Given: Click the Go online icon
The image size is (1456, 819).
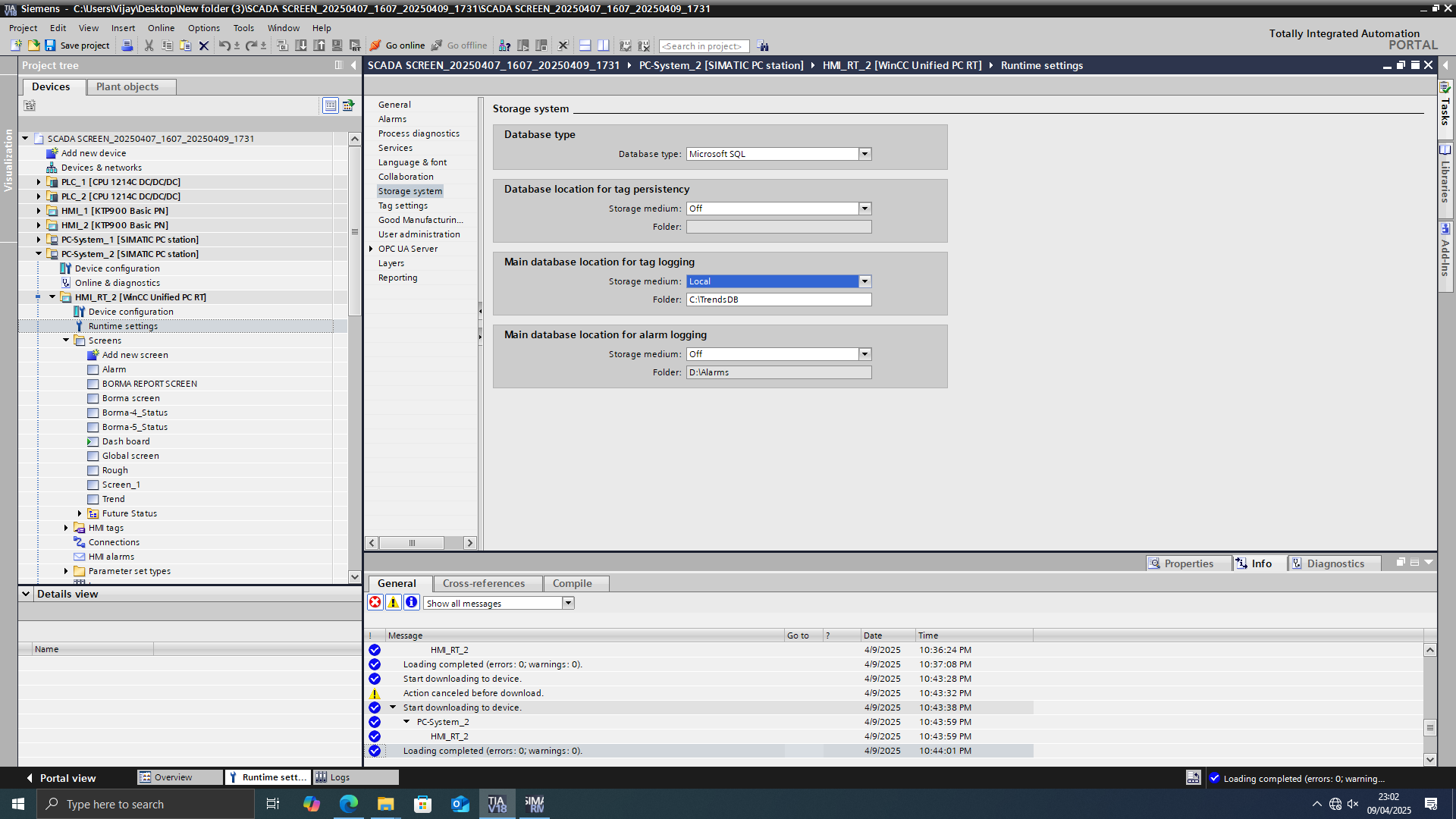Looking at the screenshot, I should coord(375,45).
